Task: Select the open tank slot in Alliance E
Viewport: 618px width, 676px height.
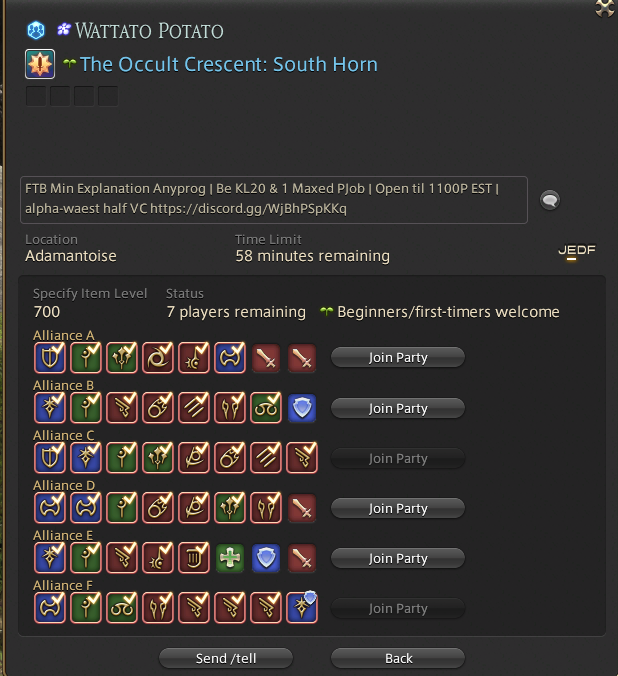Action: (x=266, y=558)
